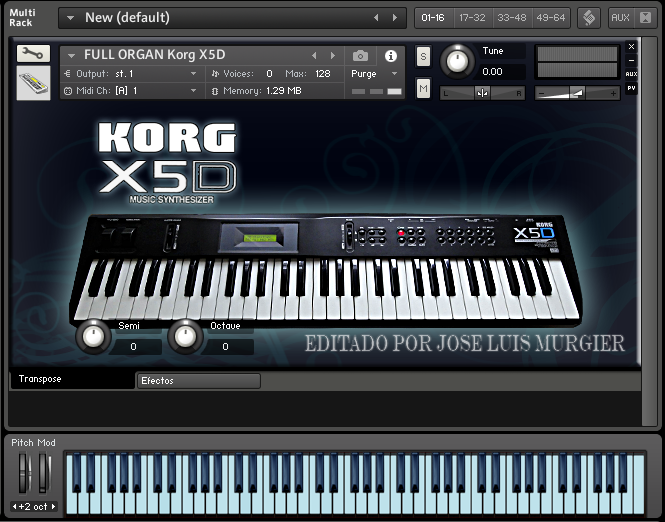Click the output level meter
The image size is (665, 522).
pyautogui.click(x=577, y=62)
